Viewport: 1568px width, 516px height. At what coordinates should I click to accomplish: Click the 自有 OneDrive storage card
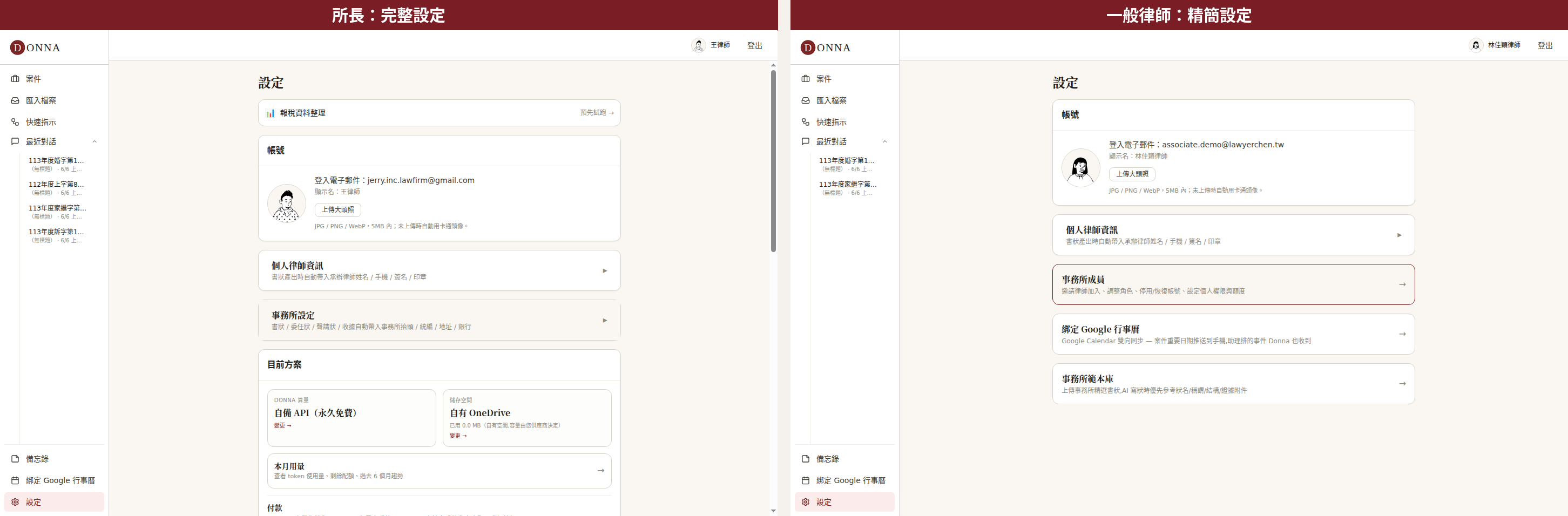pyautogui.click(x=527, y=418)
